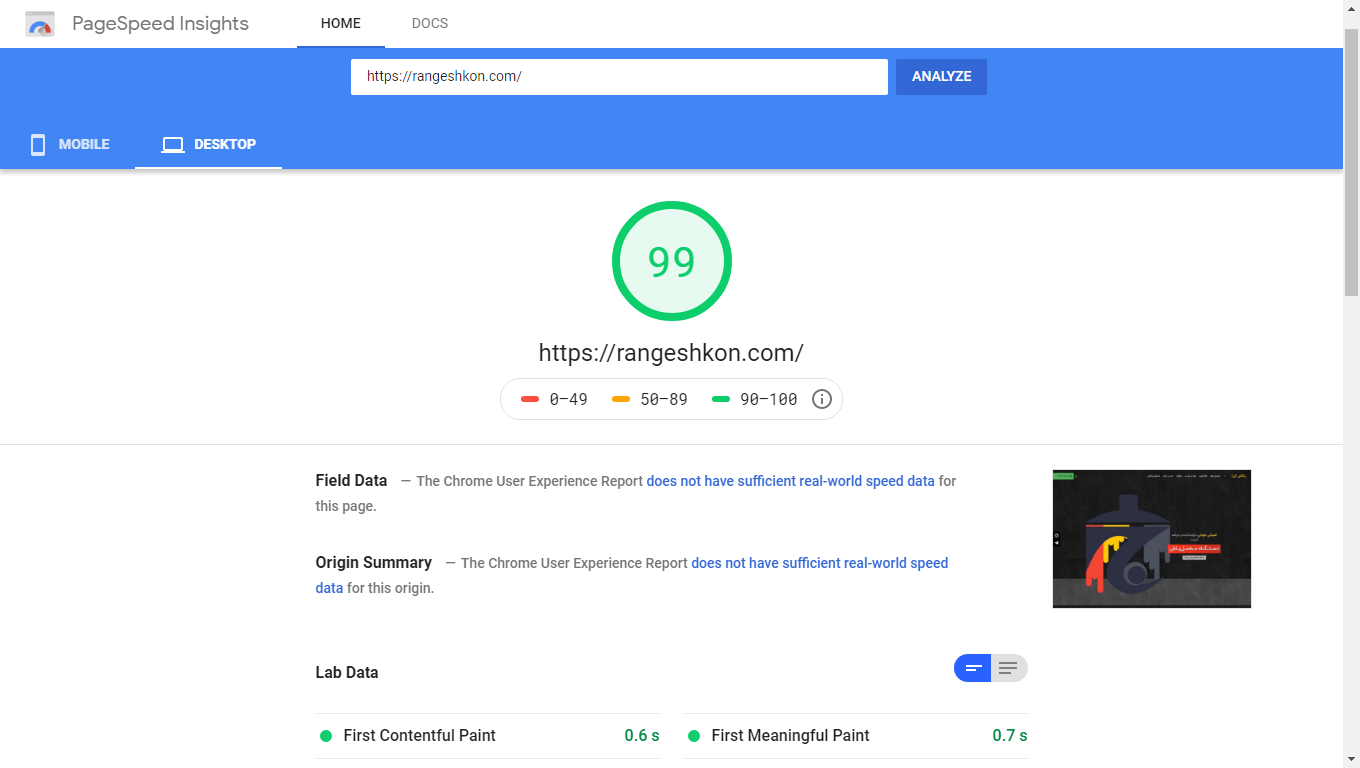This screenshot has height=768, width=1360.
Task: Click the scrollbar down arrow
Action: (1351, 759)
